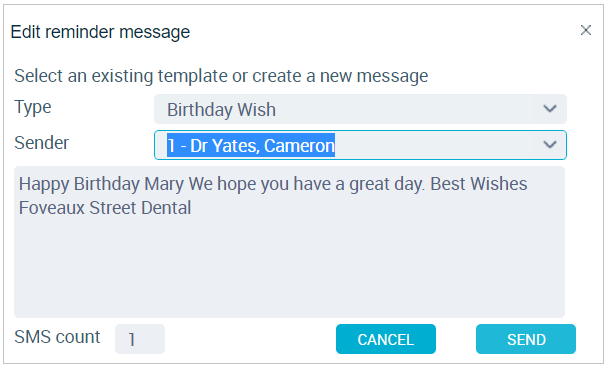Cancel editing the reminder message
This screenshot has width=611, height=371.
pos(386,339)
